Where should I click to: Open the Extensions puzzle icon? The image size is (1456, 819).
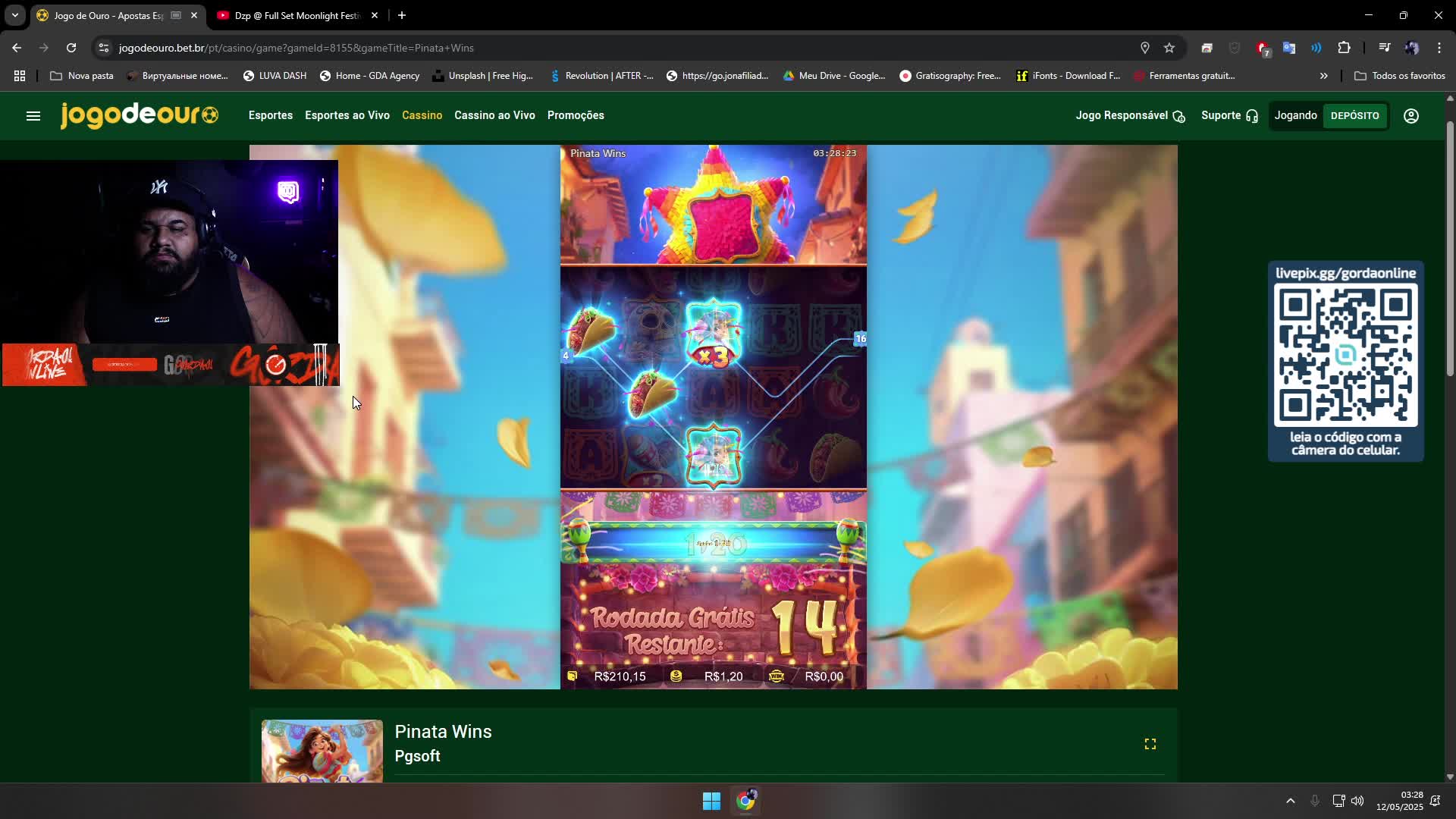(1344, 48)
